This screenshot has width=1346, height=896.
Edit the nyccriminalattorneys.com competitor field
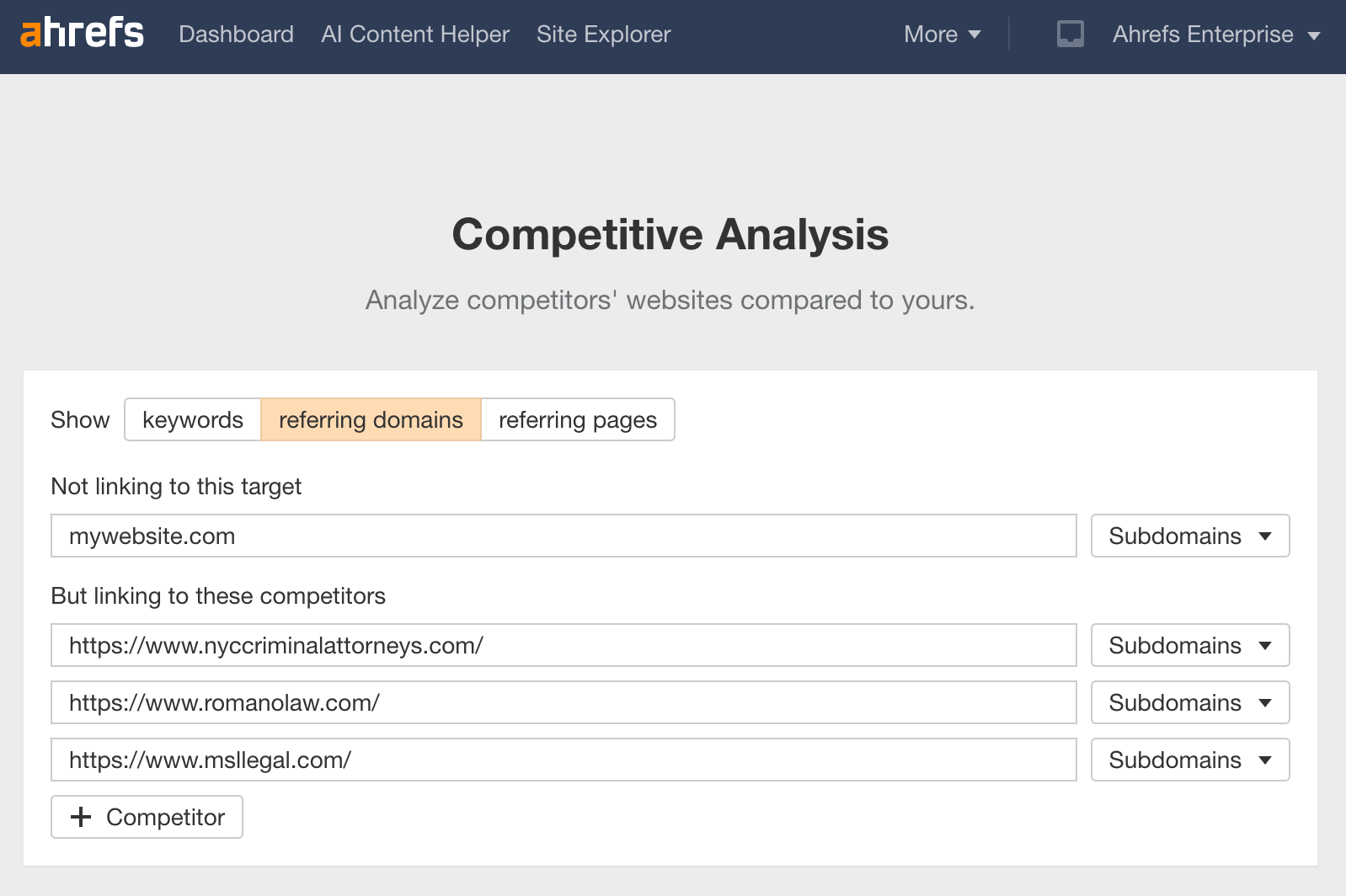coord(563,645)
